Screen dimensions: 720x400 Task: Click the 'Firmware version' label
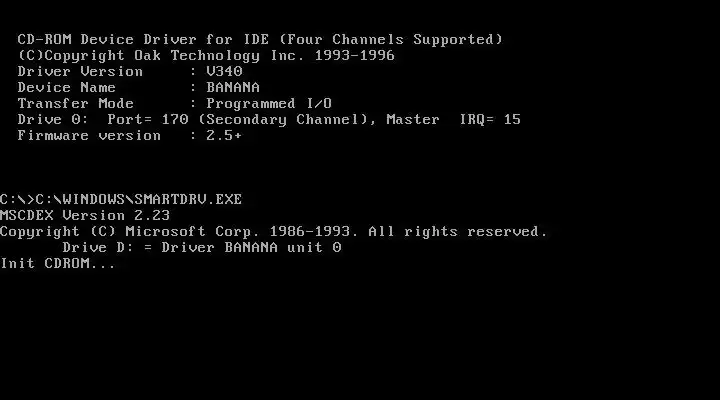[89, 135]
